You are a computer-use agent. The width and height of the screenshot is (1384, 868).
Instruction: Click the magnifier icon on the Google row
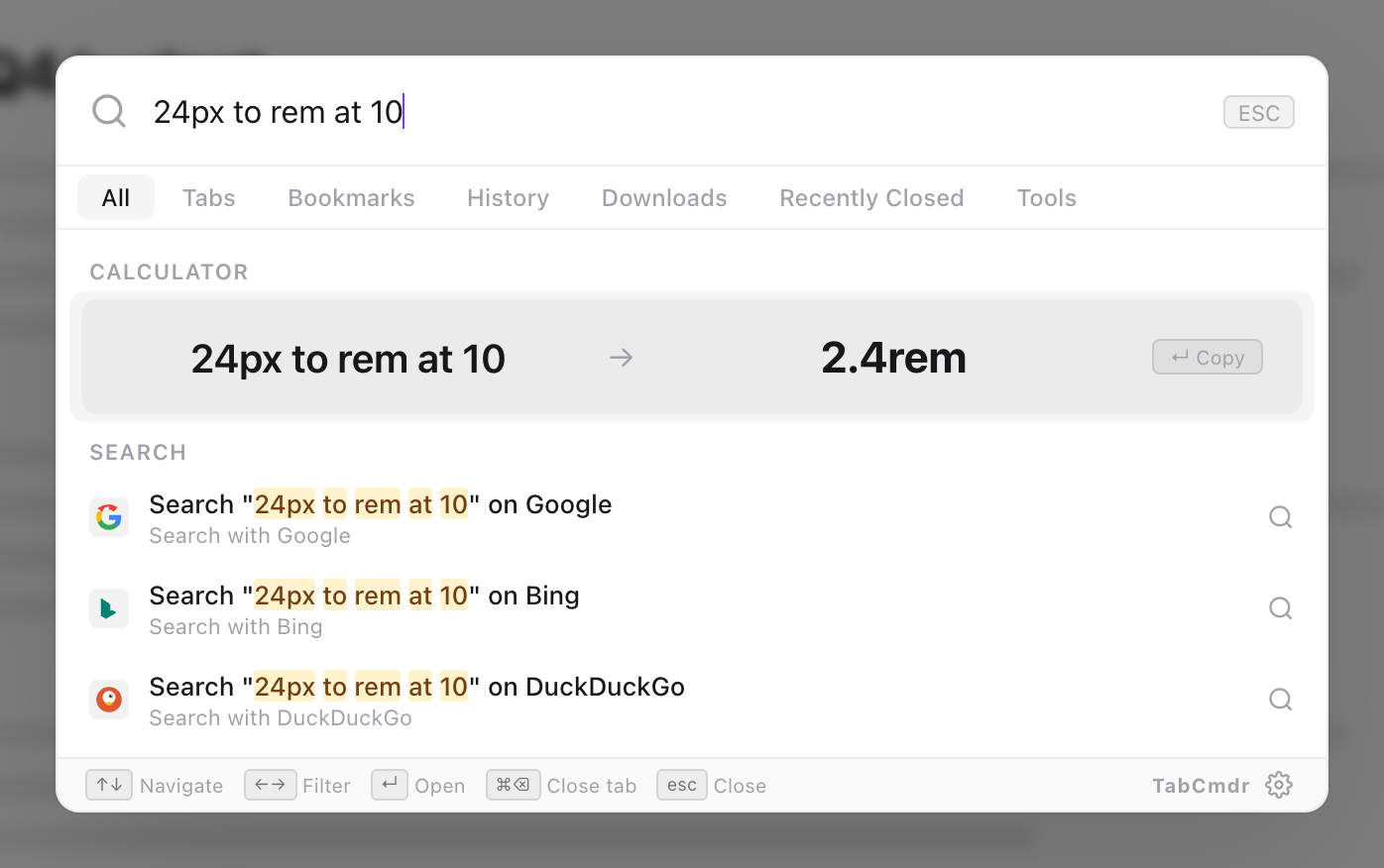[x=1281, y=517]
